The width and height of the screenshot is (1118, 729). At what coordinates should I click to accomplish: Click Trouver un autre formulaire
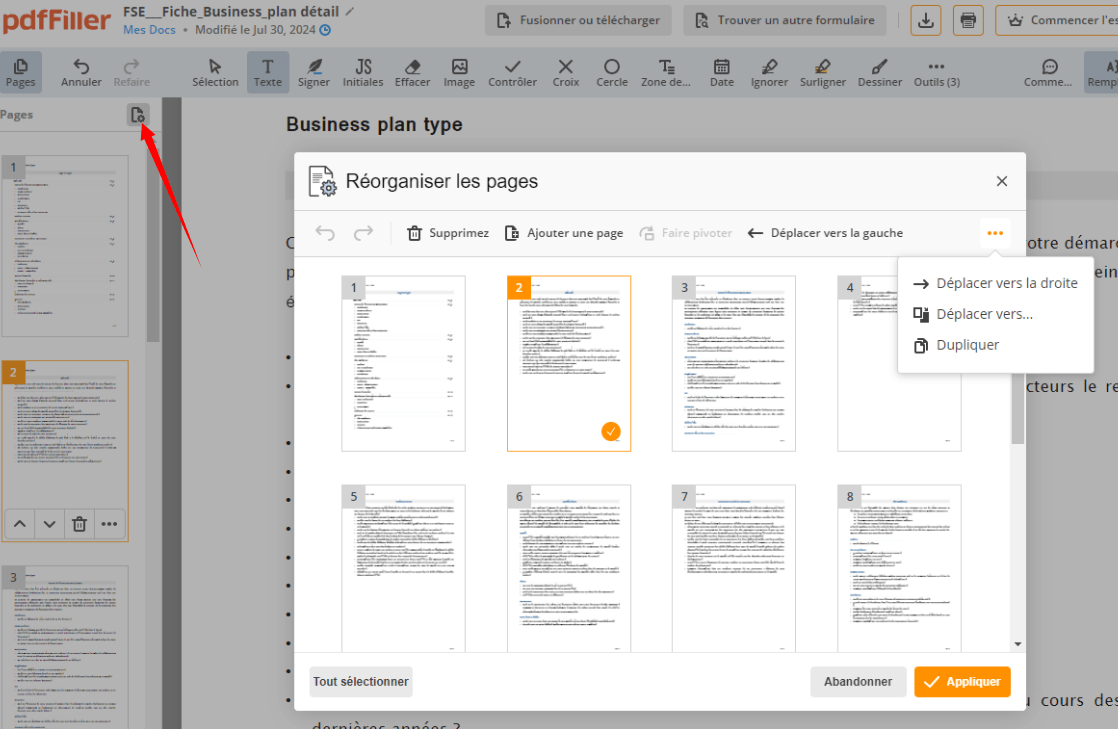(x=785, y=20)
